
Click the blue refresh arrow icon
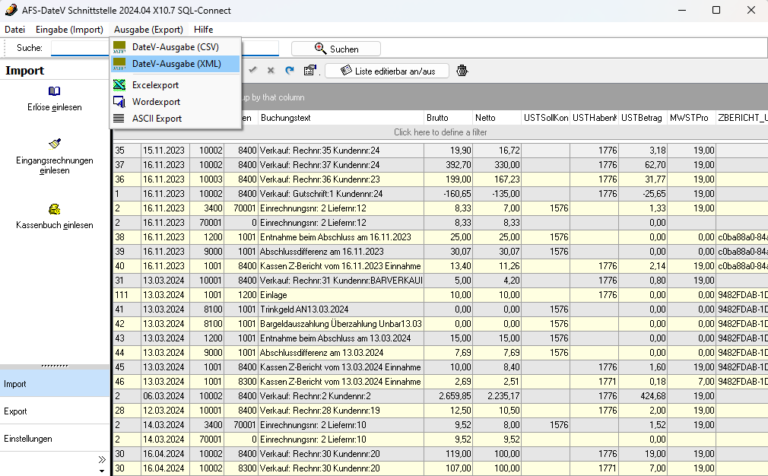[289, 70]
